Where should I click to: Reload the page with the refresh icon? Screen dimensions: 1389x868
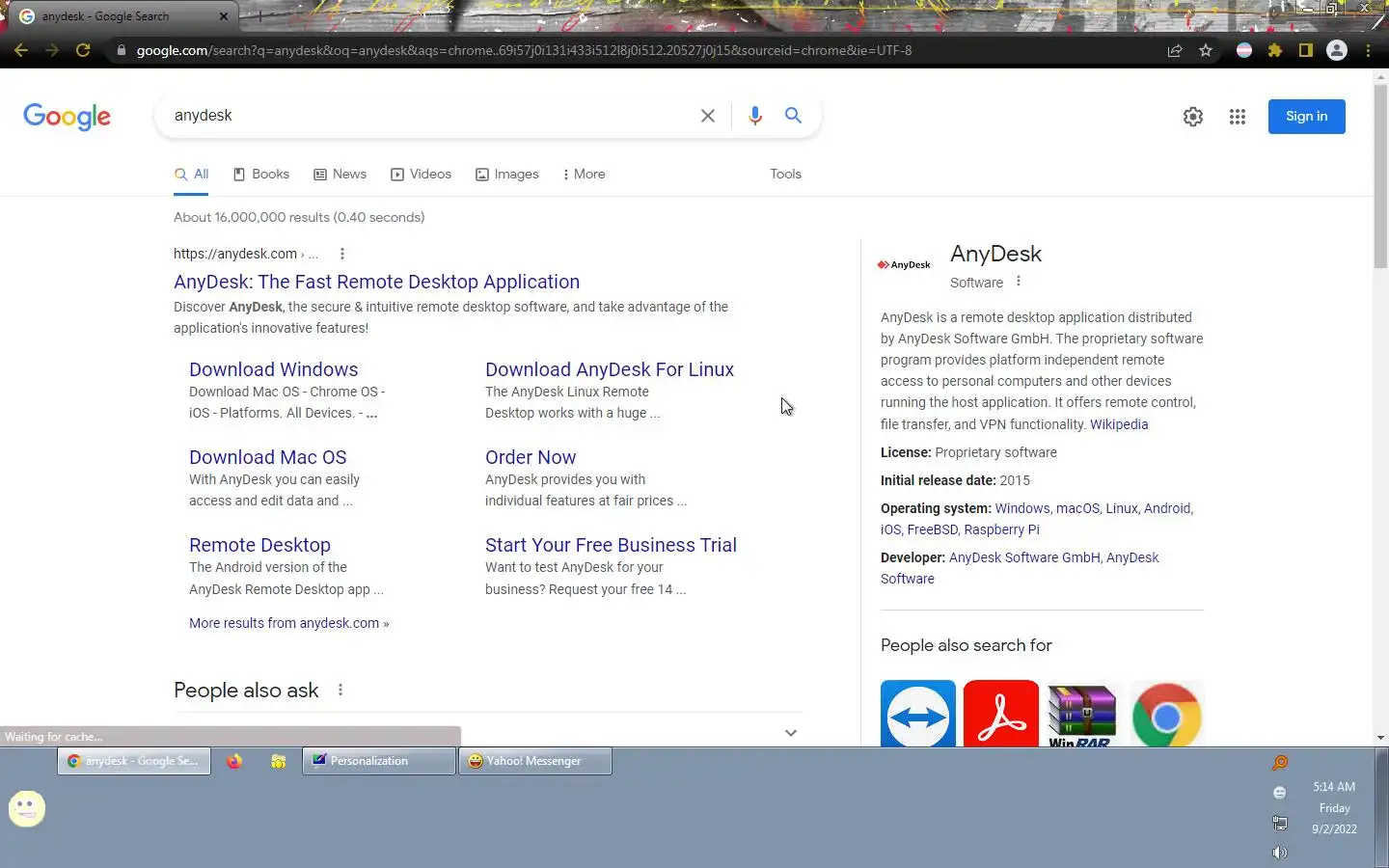point(83,50)
